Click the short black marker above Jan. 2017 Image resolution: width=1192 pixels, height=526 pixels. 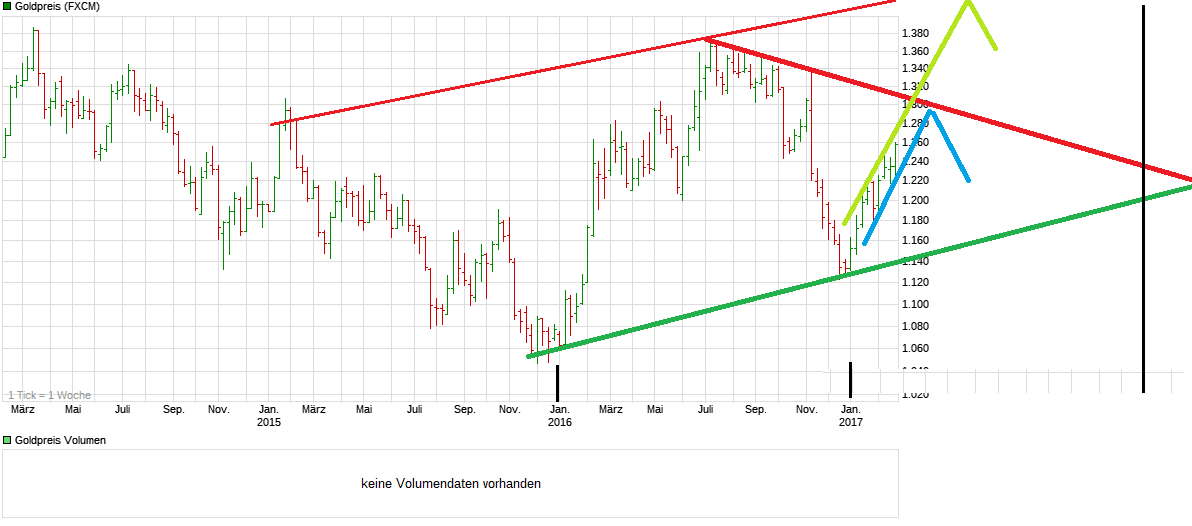click(850, 378)
